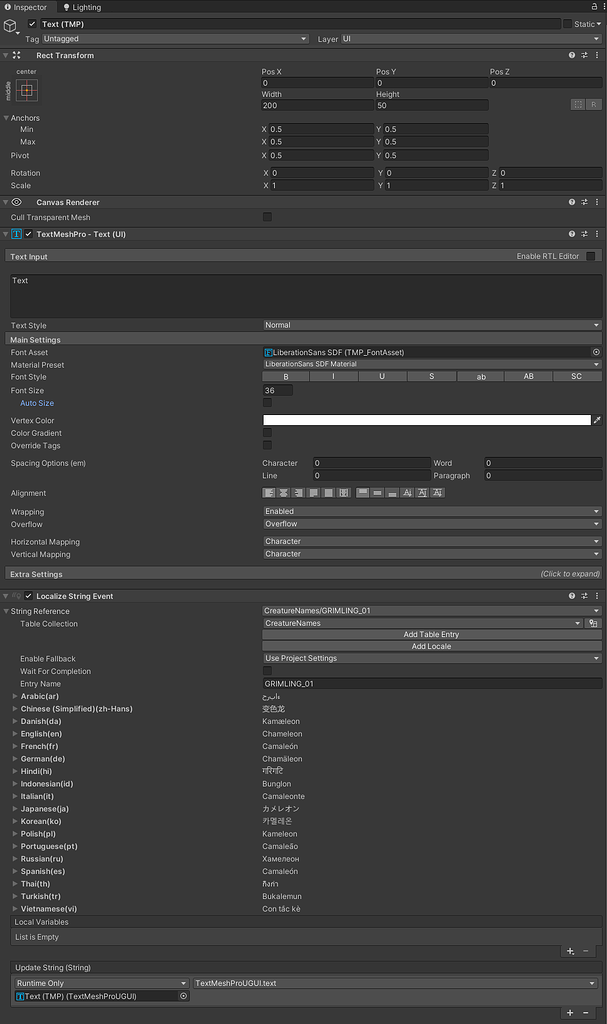Open Canvas Renderer component options menu
Screen dimensions: 607x1024
(x=597, y=202)
